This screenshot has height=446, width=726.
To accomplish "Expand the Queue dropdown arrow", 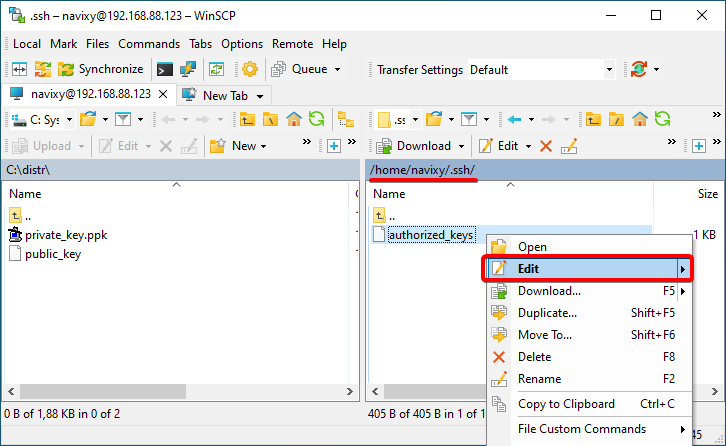I will coord(338,69).
